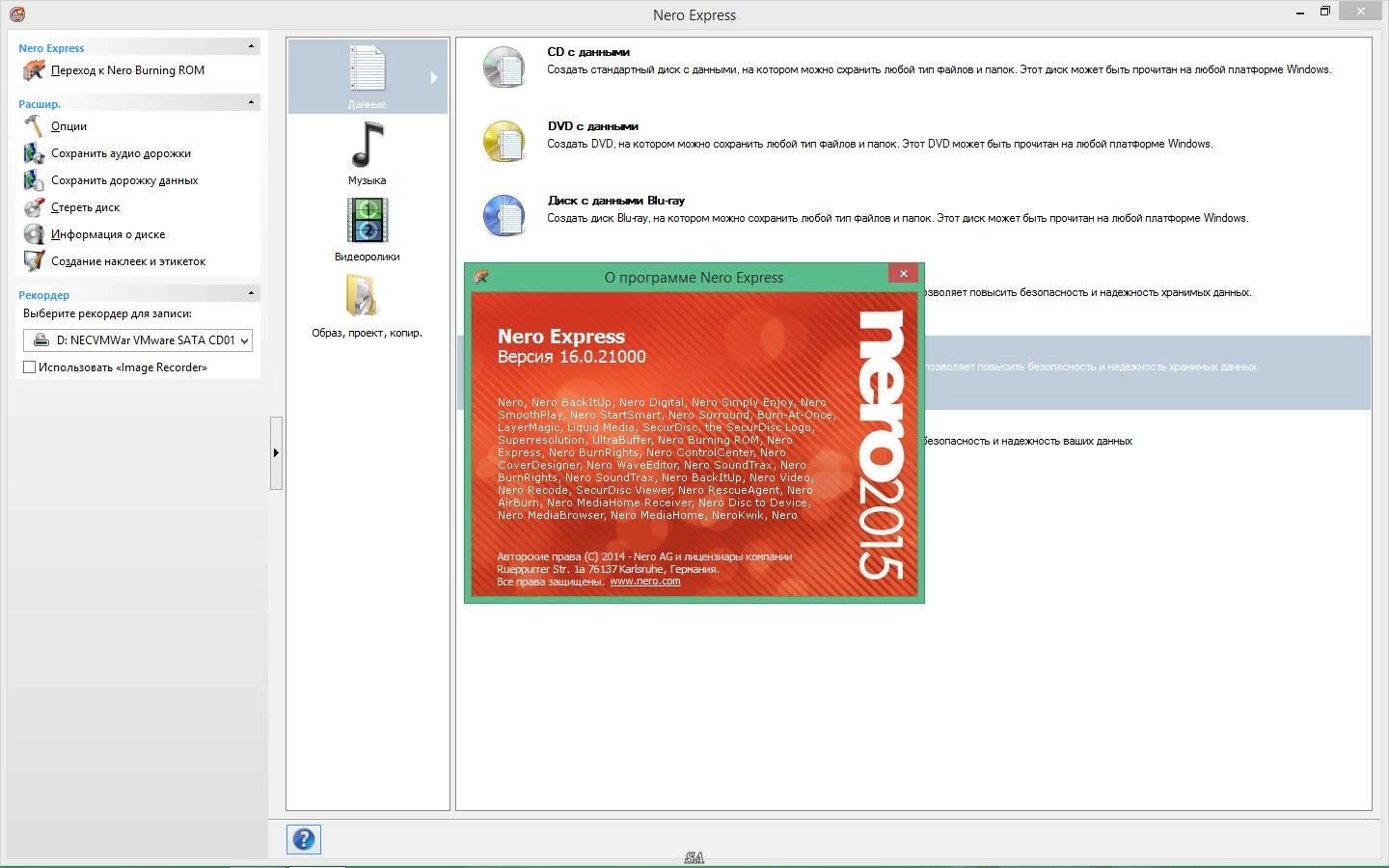Open the Музыка category label

(367, 180)
